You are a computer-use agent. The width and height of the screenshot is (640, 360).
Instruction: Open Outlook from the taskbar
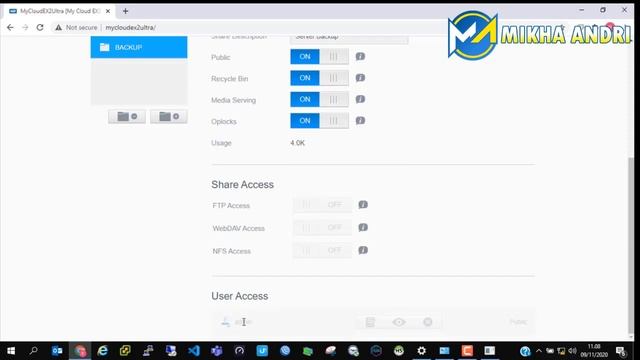[57, 351]
